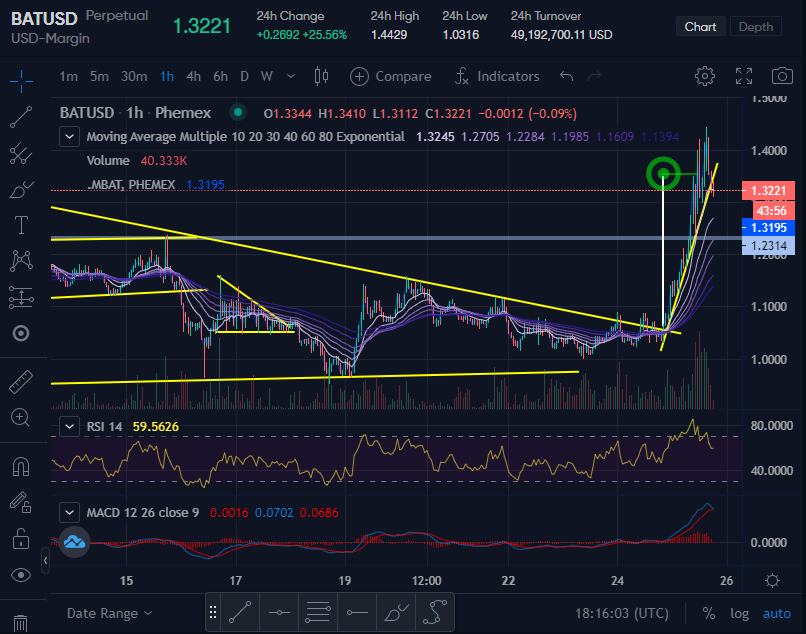The image size is (806, 634).
Task: Switch to 30m timeframe
Action: click(x=134, y=76)
